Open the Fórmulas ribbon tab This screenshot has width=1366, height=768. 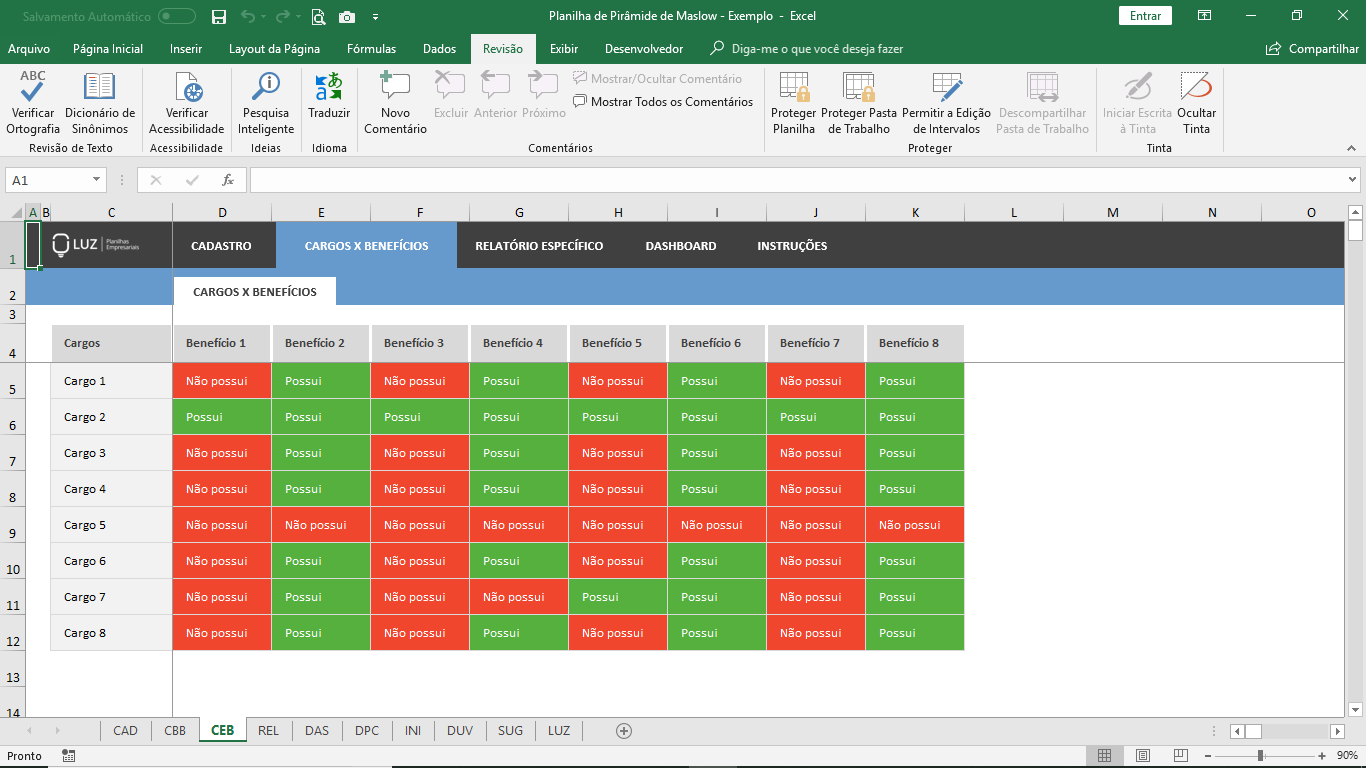coord(371,49)
